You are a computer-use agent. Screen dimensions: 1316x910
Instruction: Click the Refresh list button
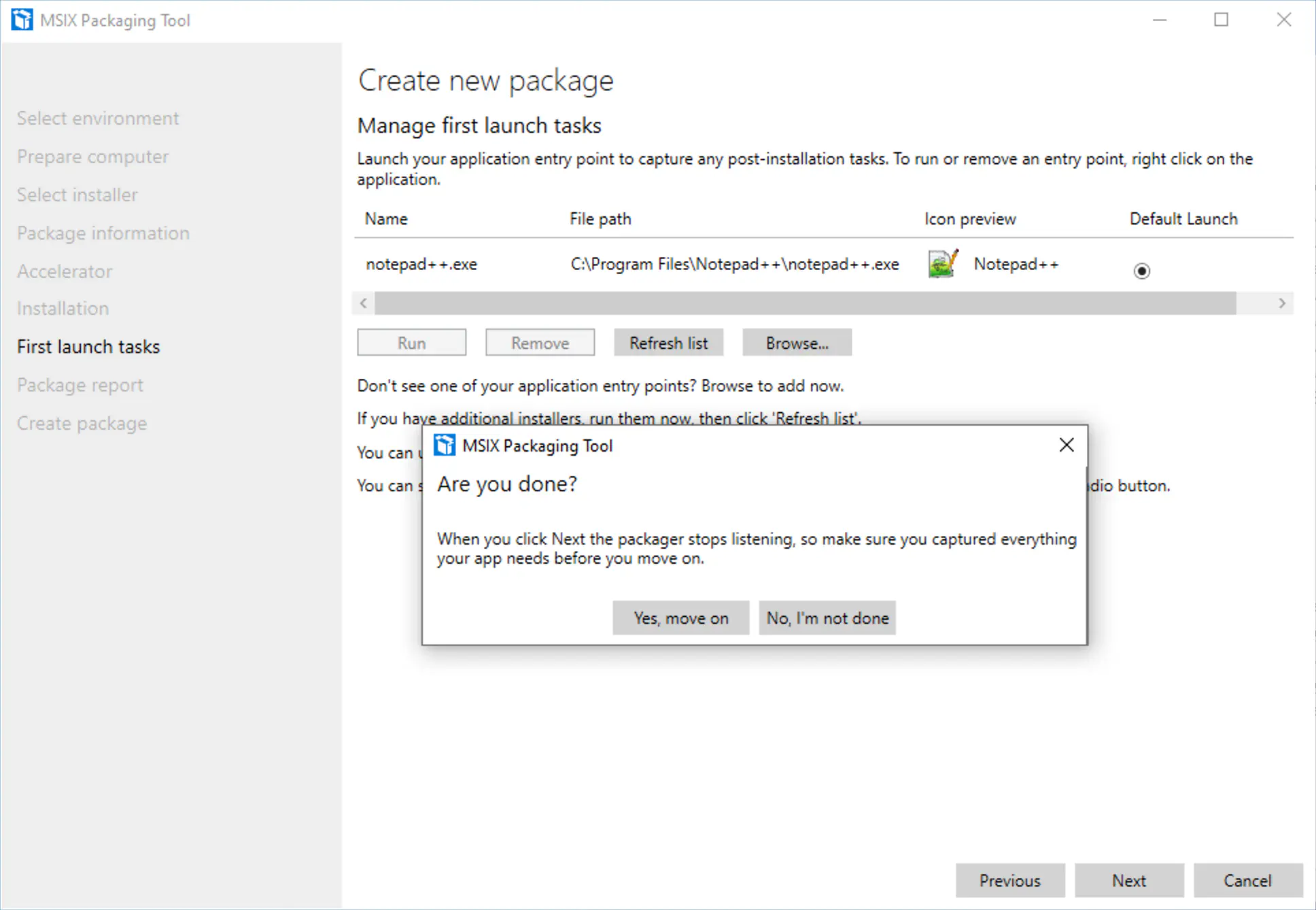point(668,342)
